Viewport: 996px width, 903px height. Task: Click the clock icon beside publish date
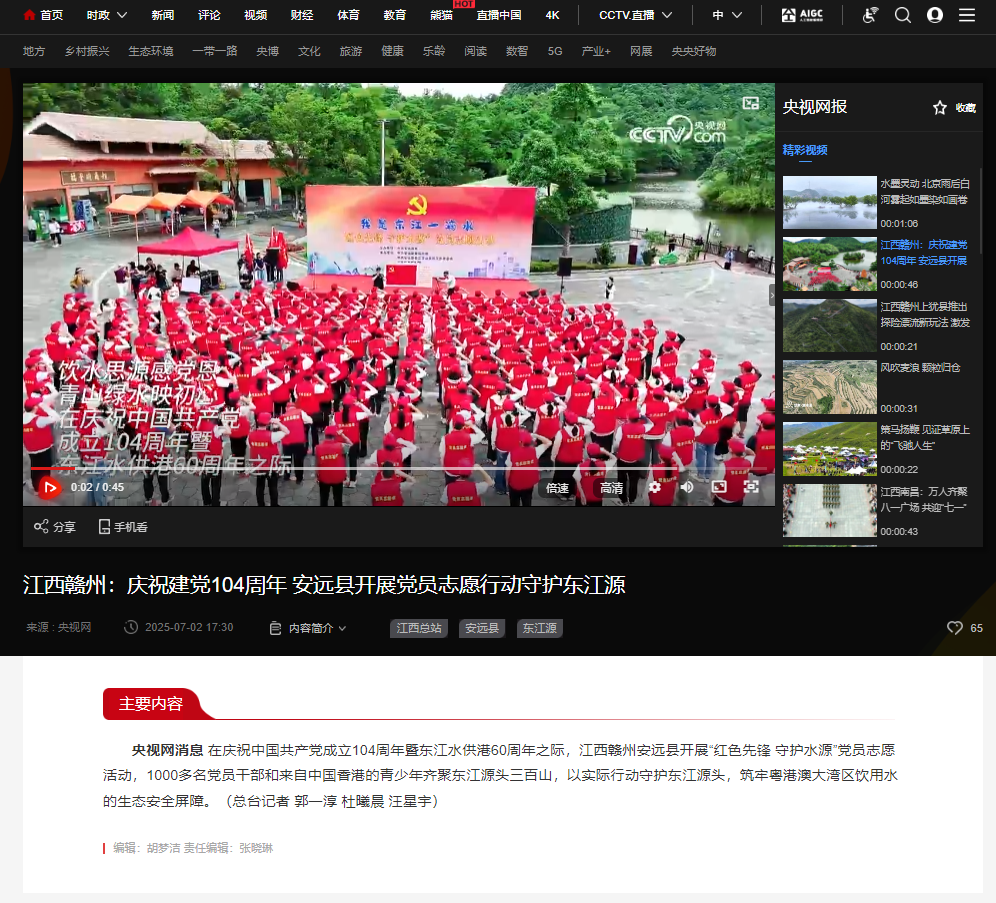pos(131,627)
